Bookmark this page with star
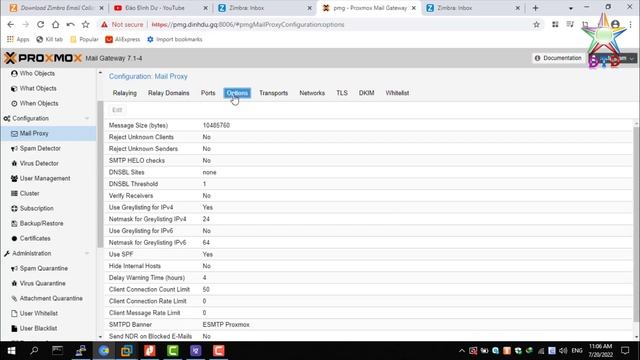This screenshot has height=360, width=640. (536, 24)
